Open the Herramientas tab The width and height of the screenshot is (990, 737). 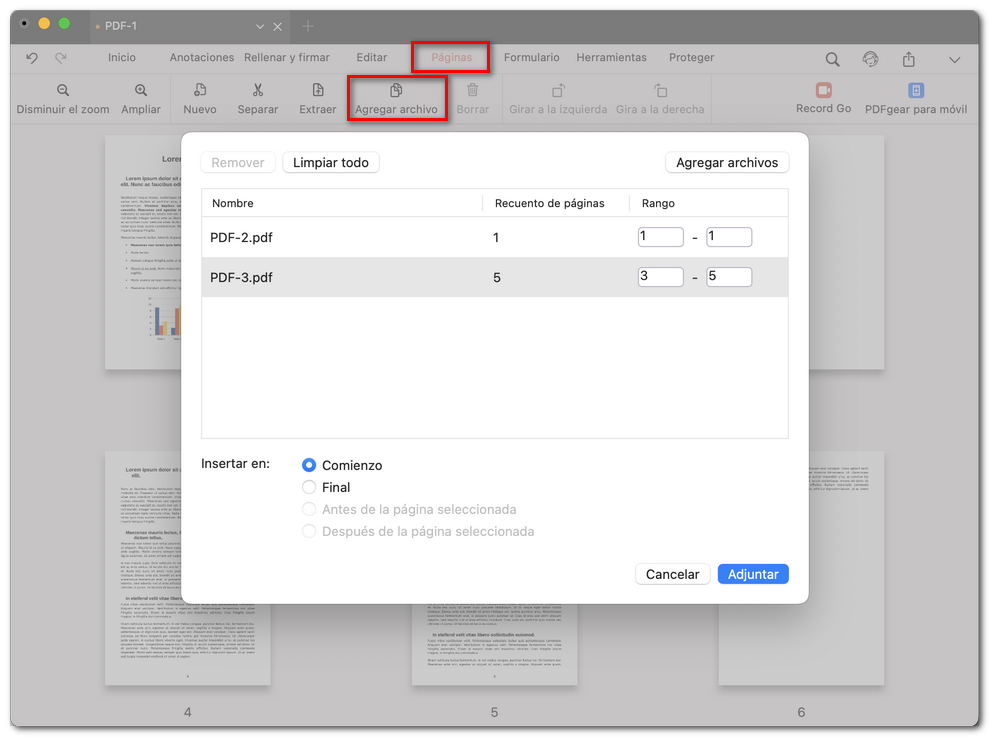click(611, 58)
